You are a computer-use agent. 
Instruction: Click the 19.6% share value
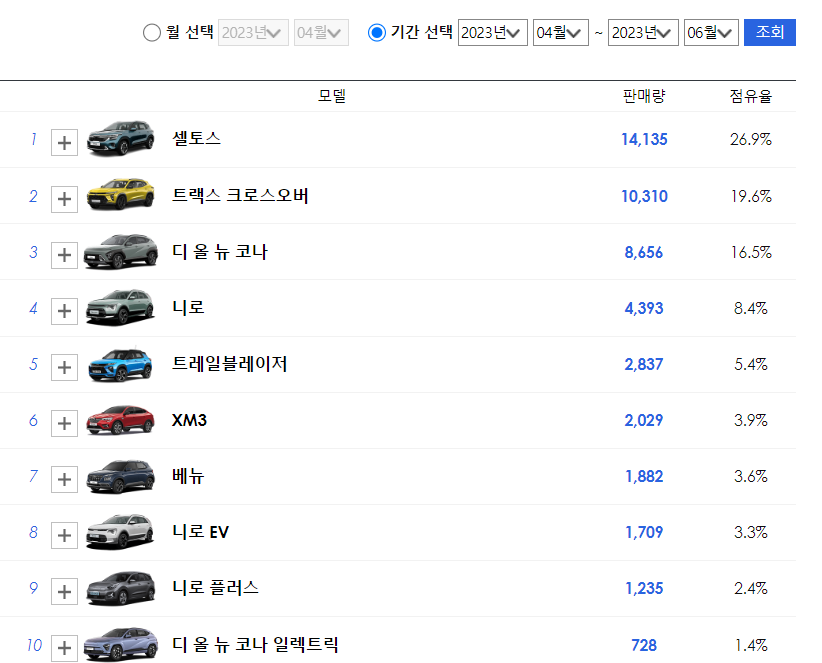point(751,197)
